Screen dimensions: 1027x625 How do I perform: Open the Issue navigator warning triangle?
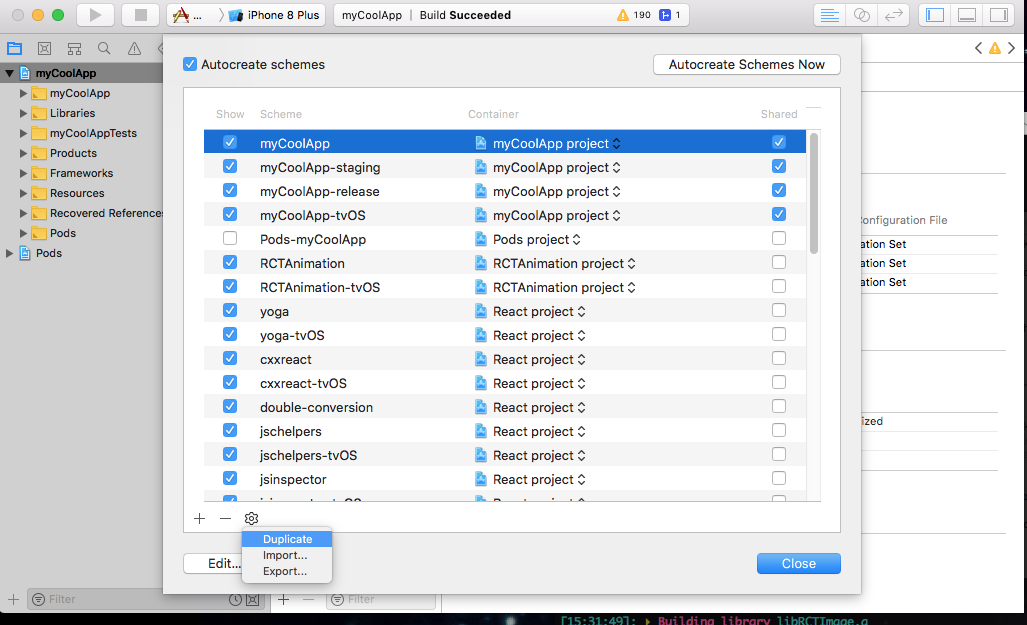tap(134, 48)
